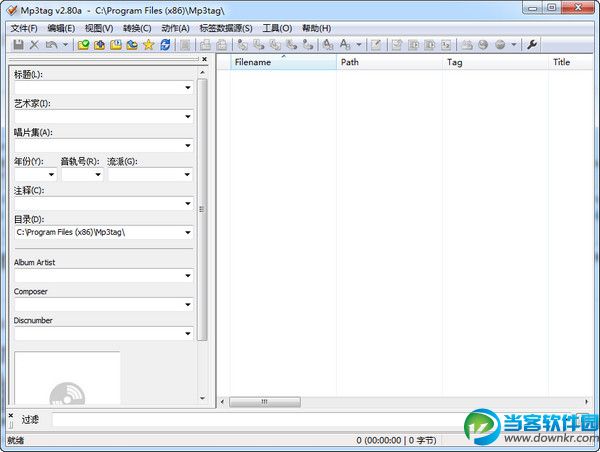This screenshot has height=452, width=600.
Task: Open the 转换(C) menu
Action: [137, 28]
